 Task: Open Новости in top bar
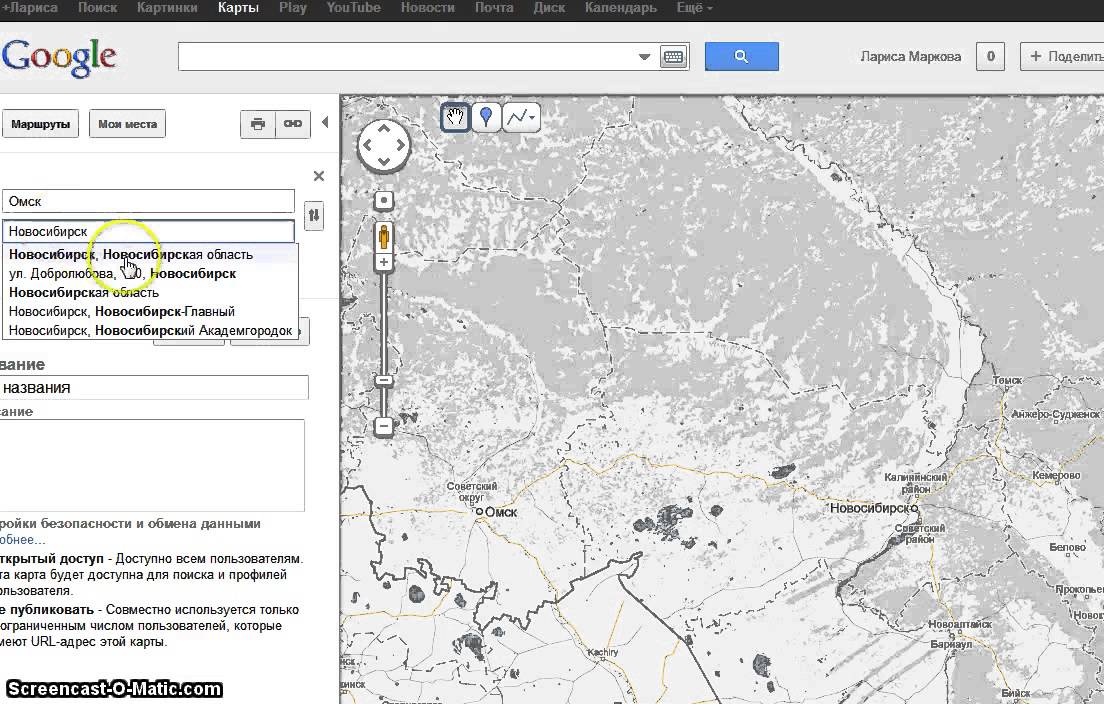tap(427, 8)
